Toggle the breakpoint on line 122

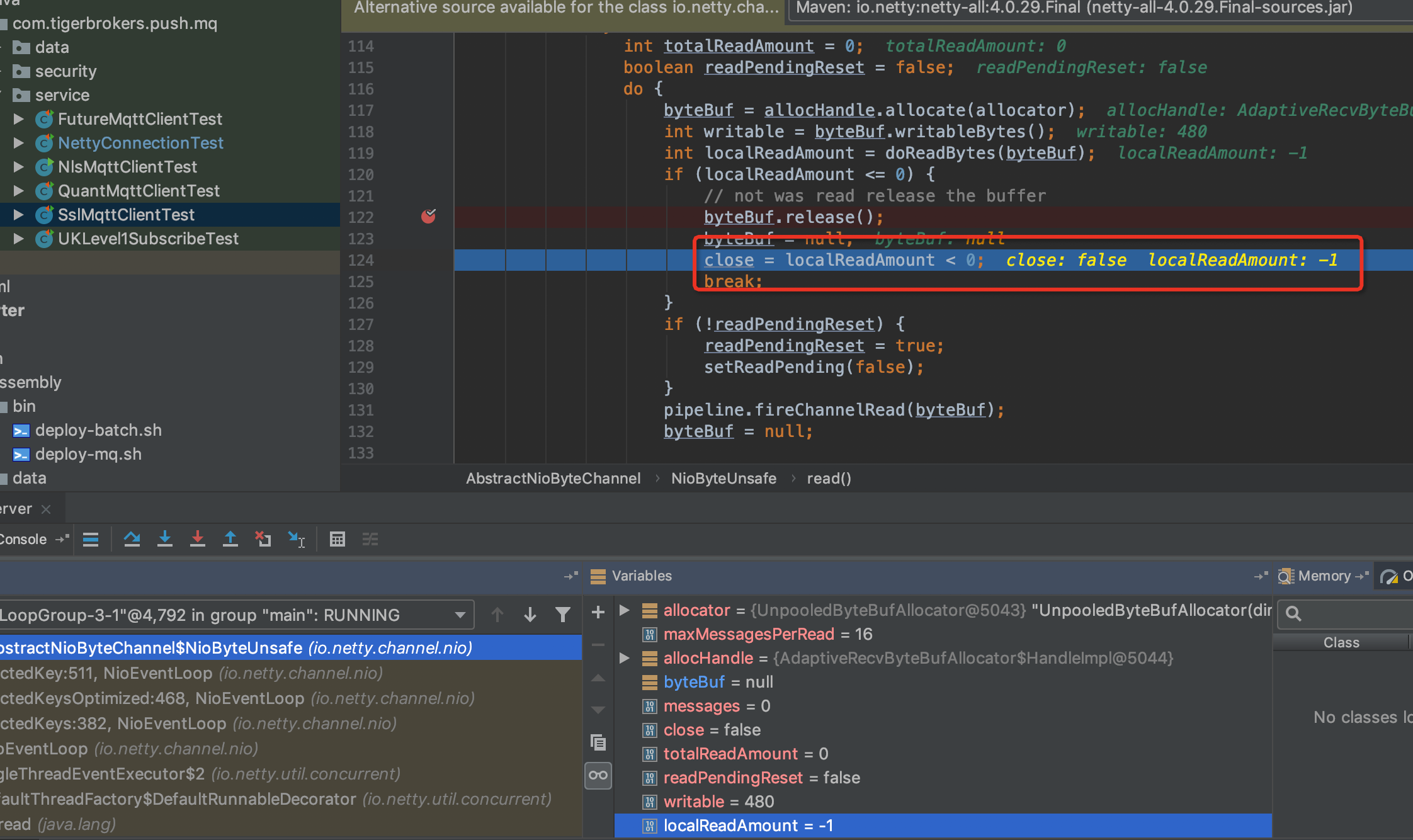(x=428, y=217)
